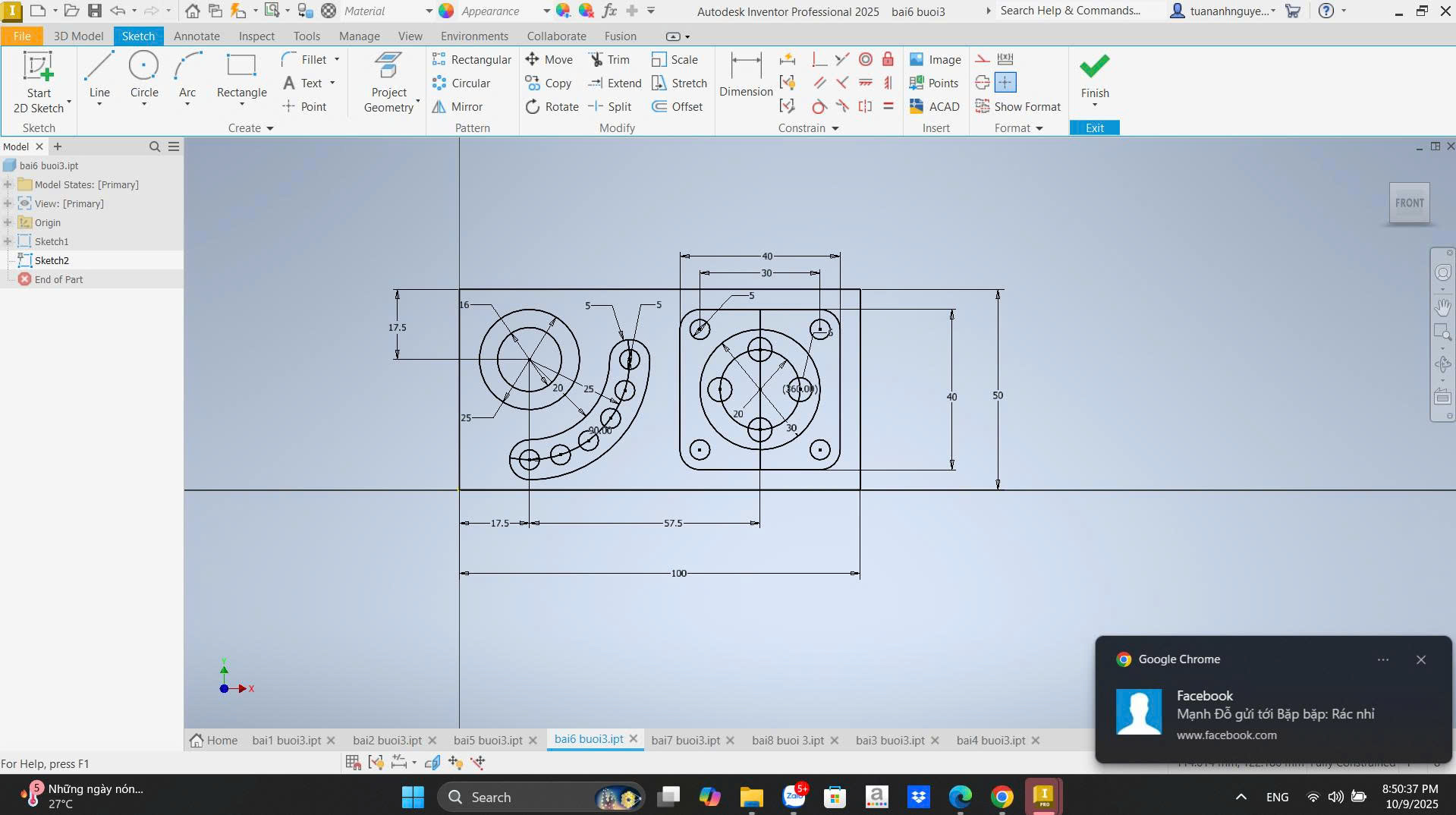The image size is (1456, 815).
Task: Toggle the Centerline format button
Action: 983,83
